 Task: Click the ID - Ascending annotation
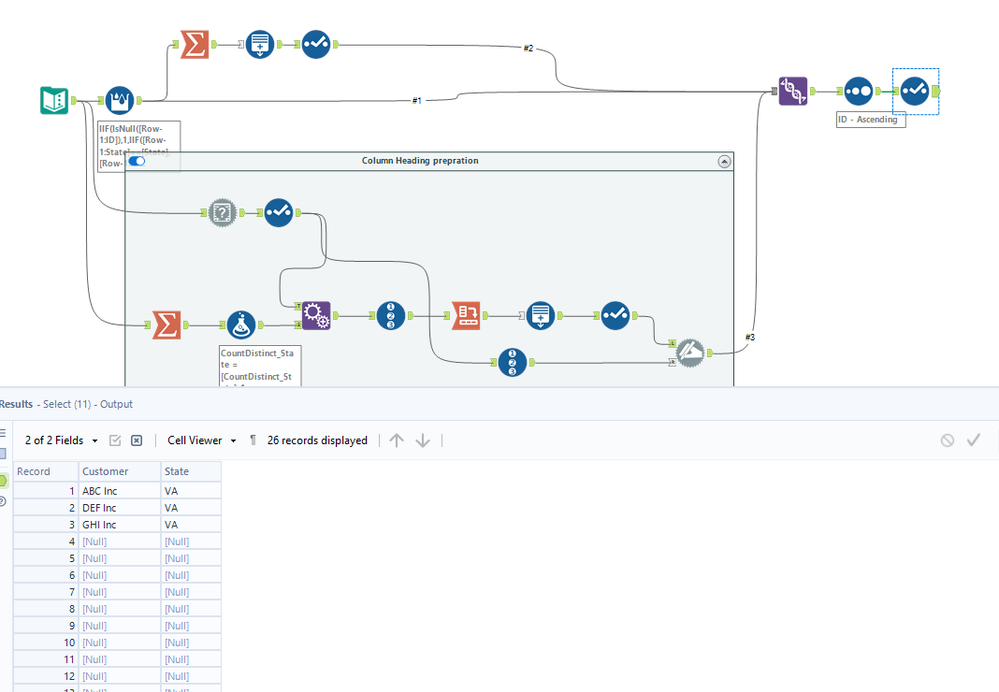(x=871, y=120)
